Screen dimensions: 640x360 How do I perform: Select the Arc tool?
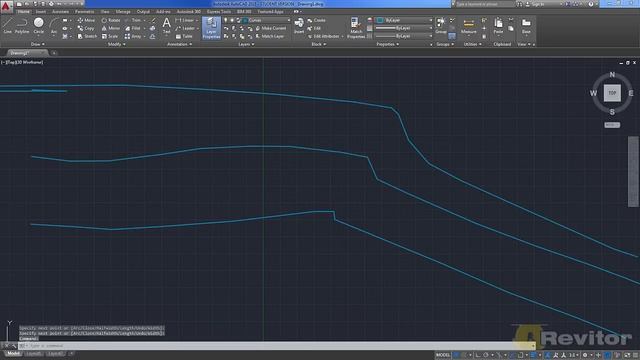tap(53, 26)
